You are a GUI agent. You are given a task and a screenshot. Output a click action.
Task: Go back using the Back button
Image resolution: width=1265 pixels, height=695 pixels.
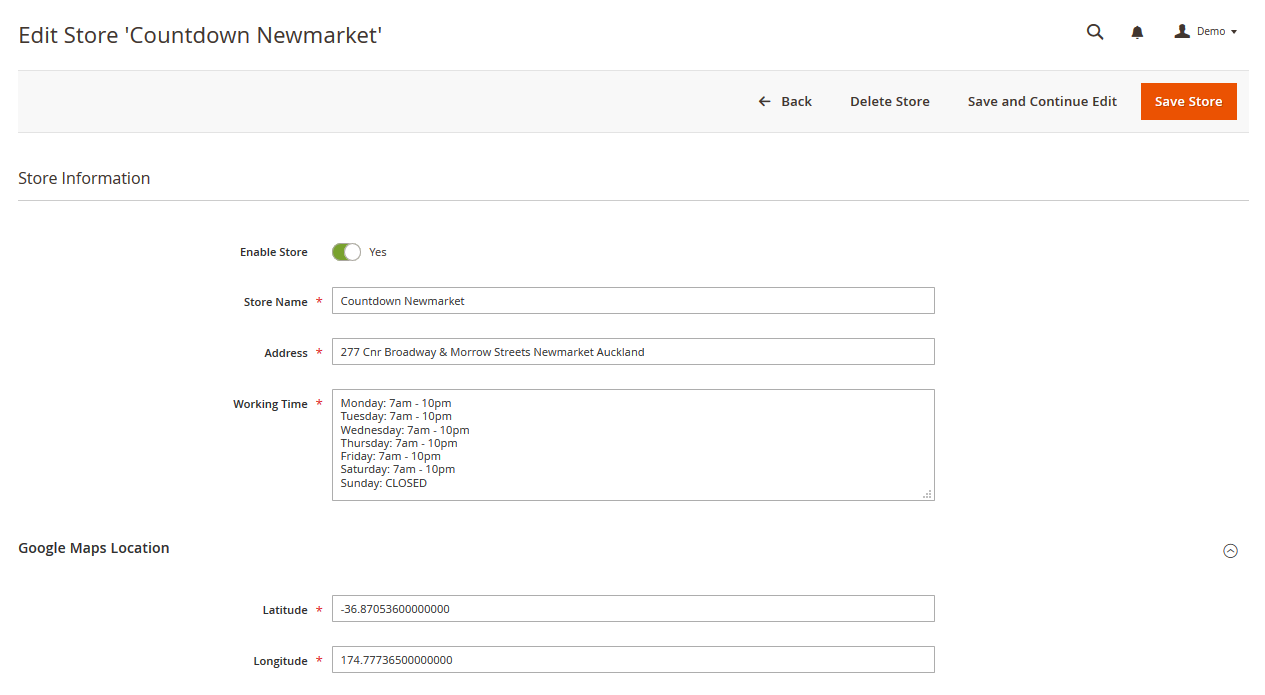point(785,101)
